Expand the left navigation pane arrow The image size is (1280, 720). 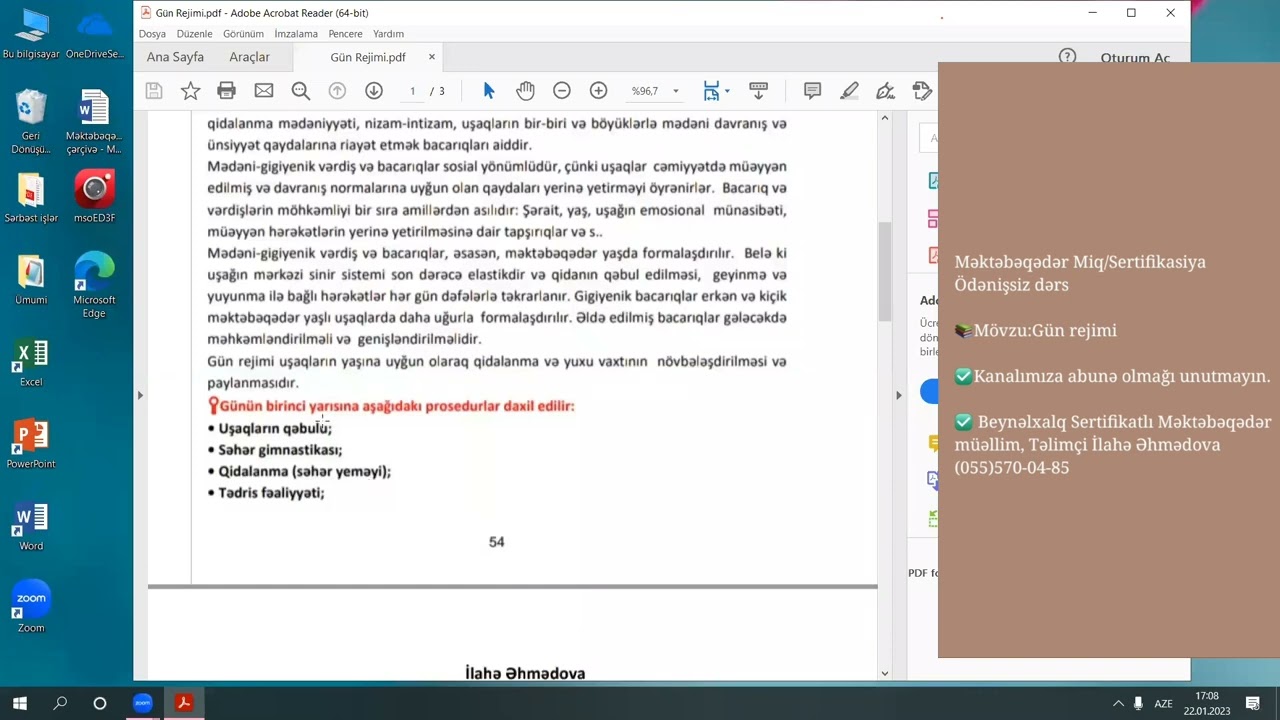coord(140,395)
